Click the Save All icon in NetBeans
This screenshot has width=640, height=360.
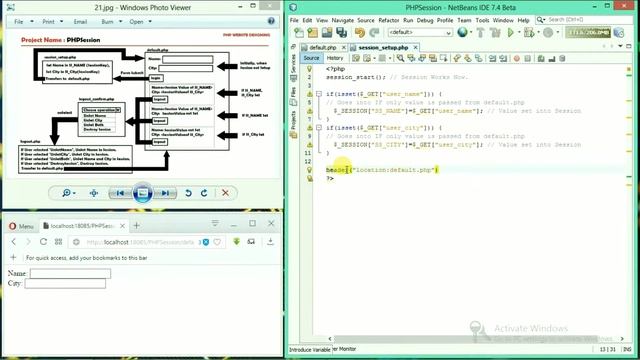coord(341,32)
